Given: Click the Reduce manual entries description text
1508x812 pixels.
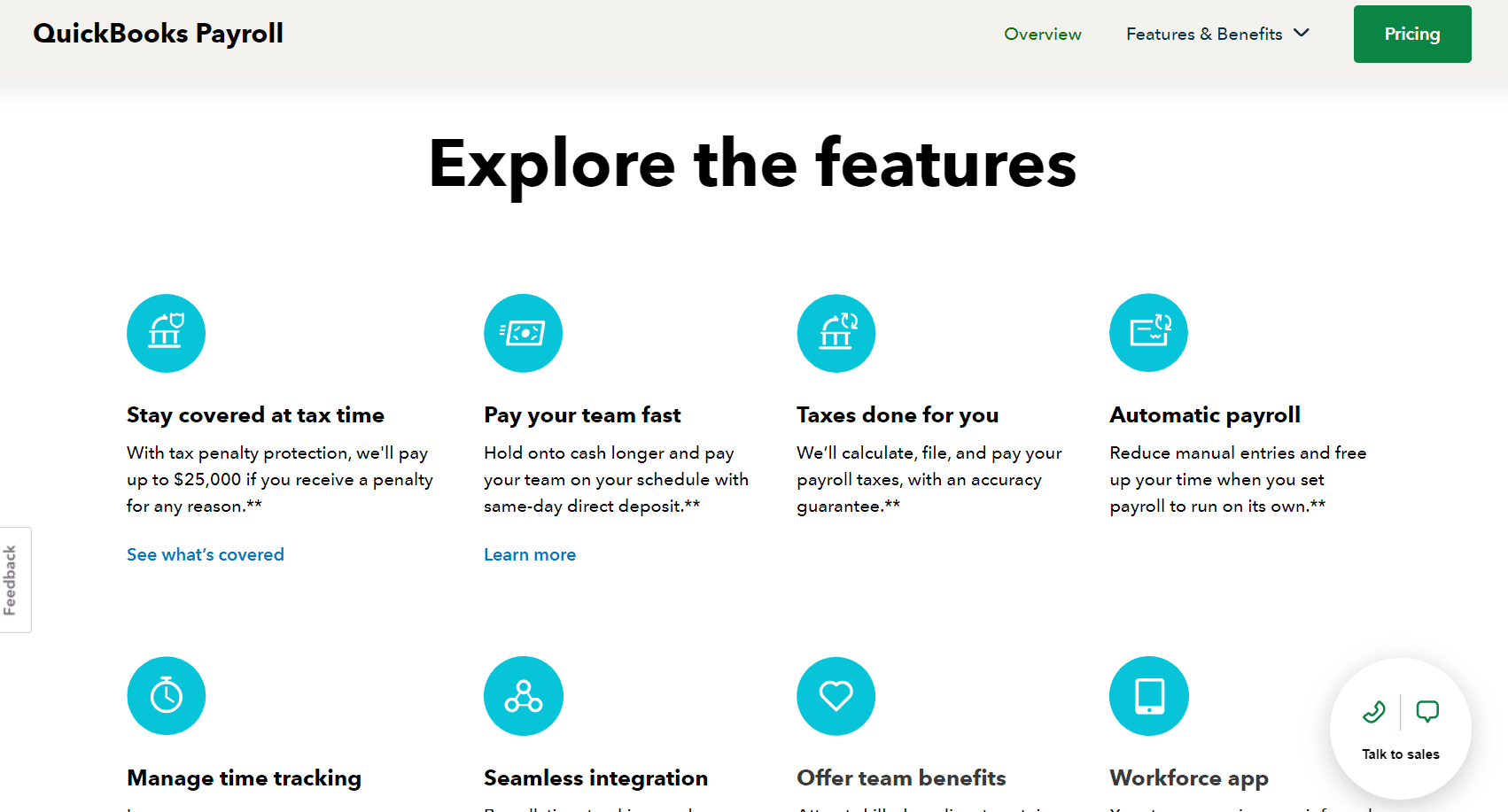Looking at the screenshot, I should (1238, 479).
